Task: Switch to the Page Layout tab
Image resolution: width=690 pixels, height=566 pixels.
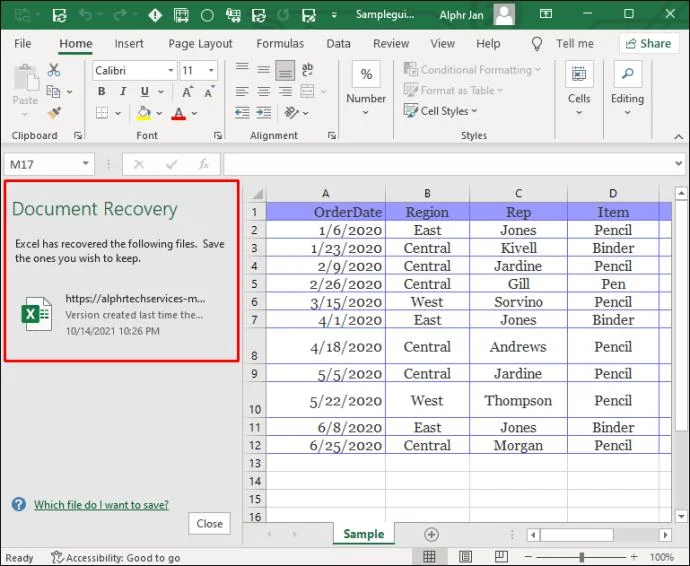Action: click(200, 44)
